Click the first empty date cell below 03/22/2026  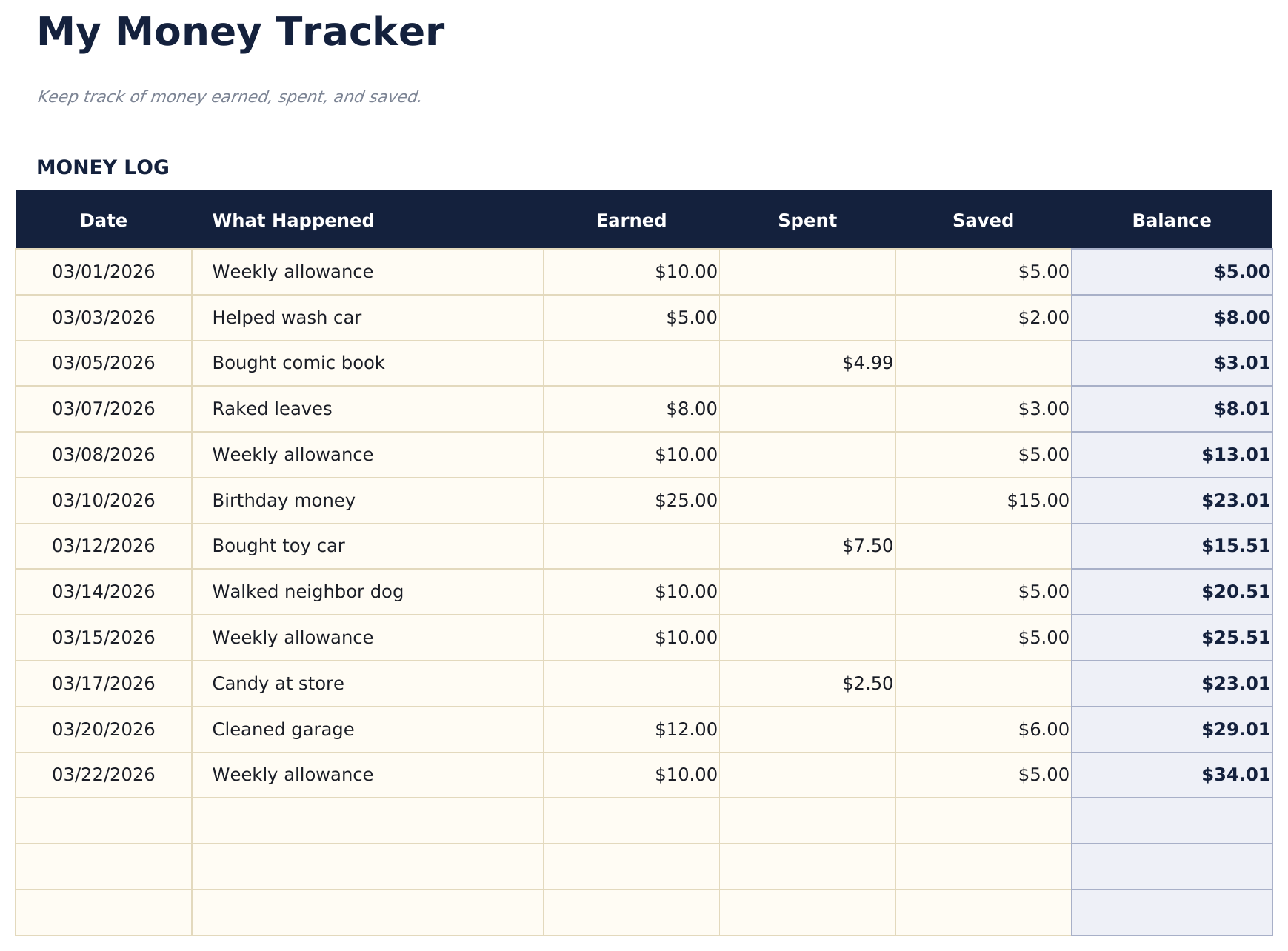pyautogui.click(x=104, y=821)
